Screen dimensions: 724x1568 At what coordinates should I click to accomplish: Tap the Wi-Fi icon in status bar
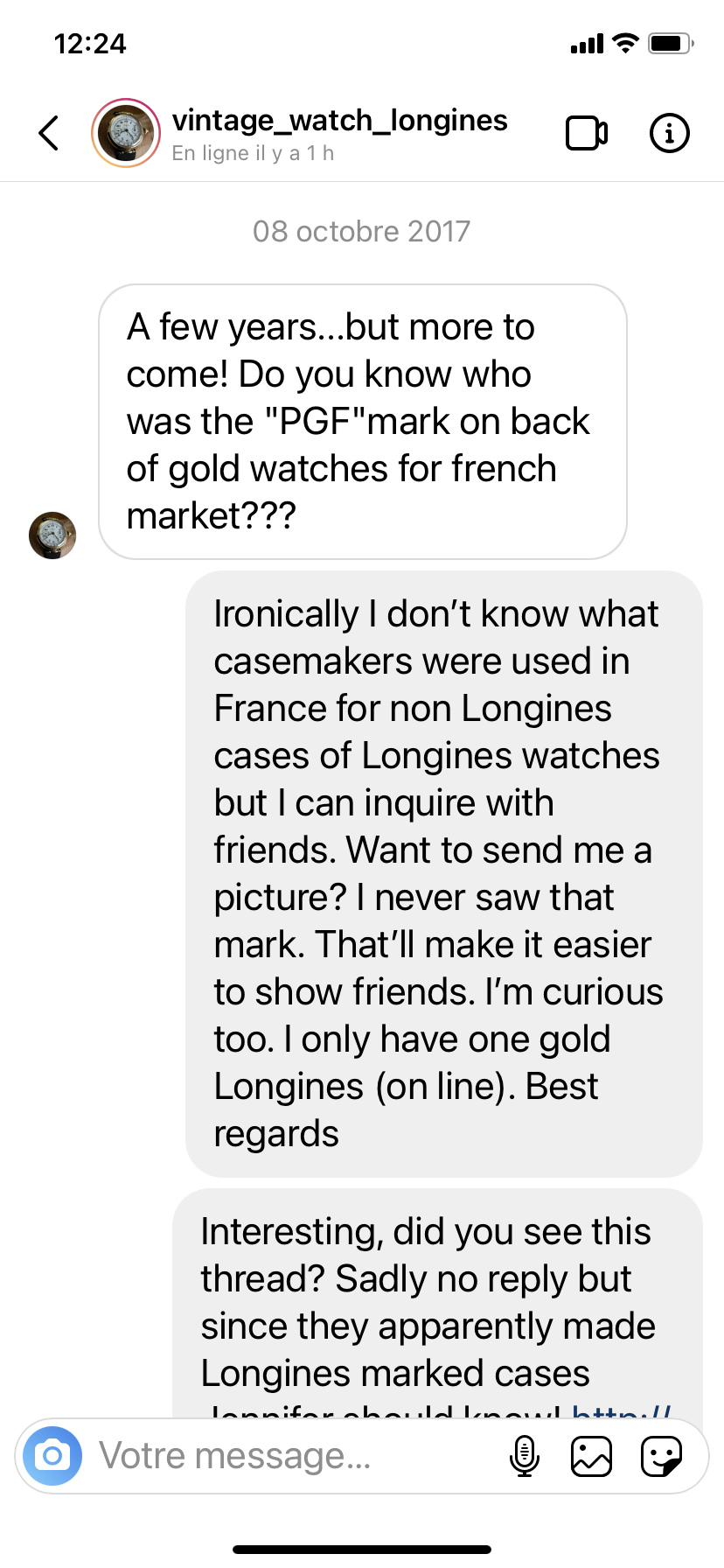pyautogui.click(x=625, y=43)
